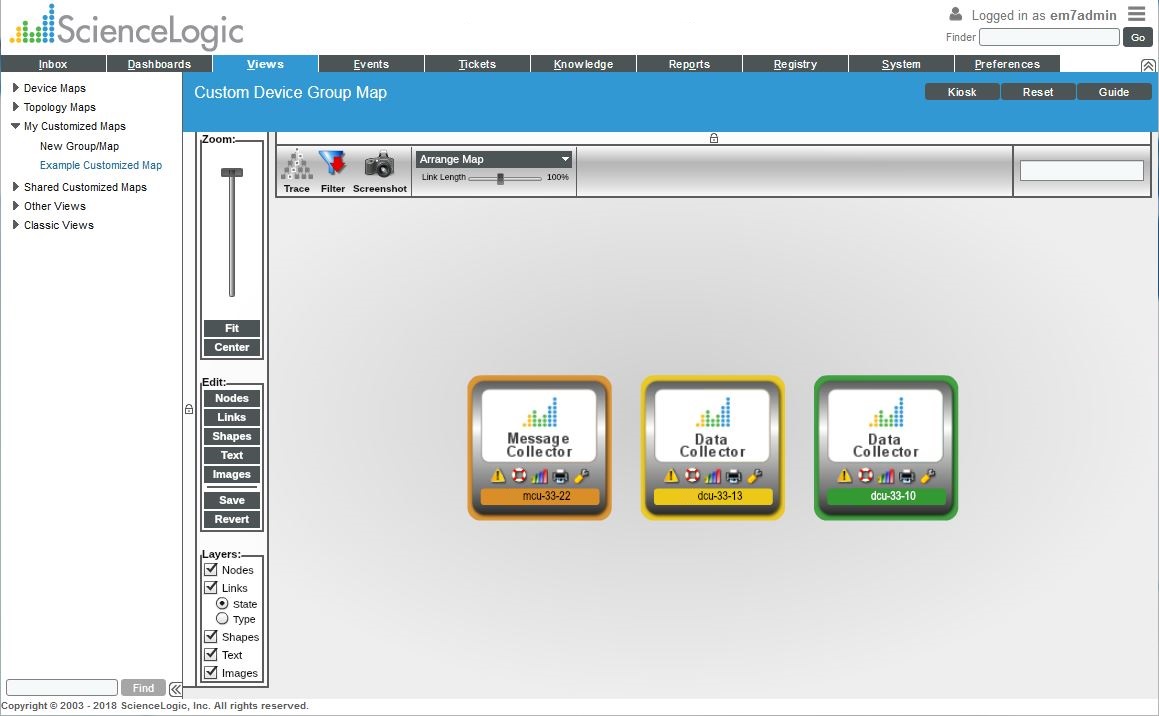This screenshot has width=1159, height=716.
Task: Click the lifesaver ticket icon on dcu-33-13 node
Action: coord(692,476)
